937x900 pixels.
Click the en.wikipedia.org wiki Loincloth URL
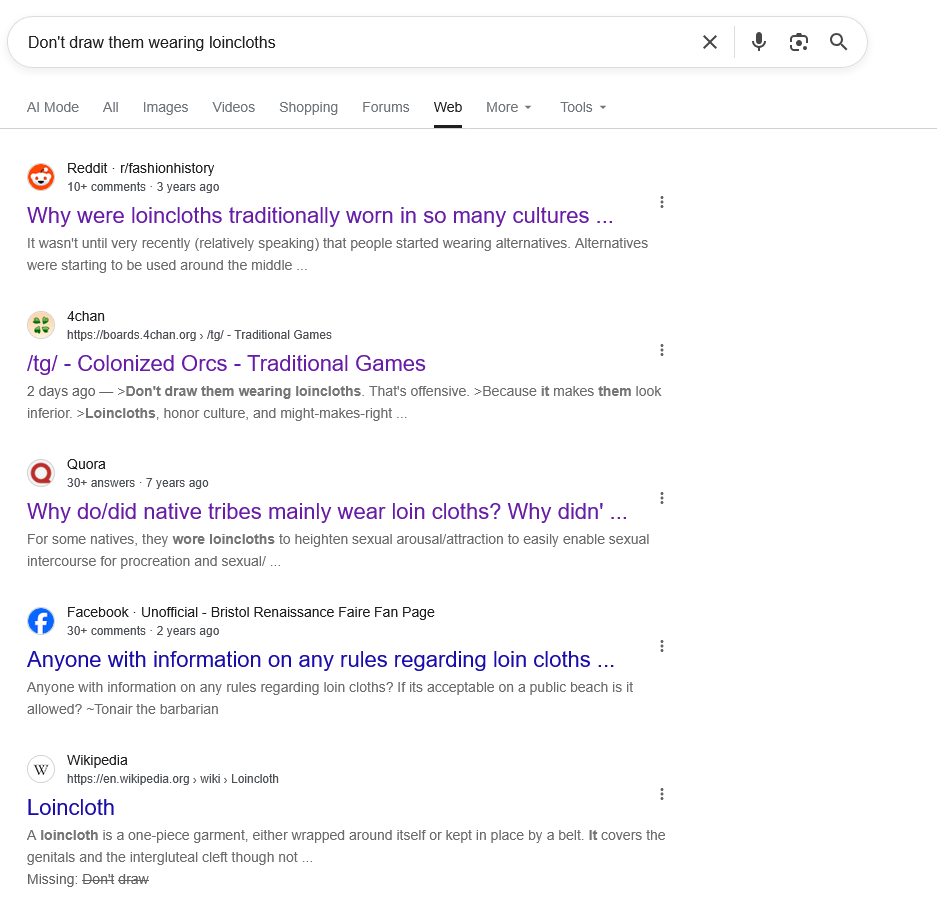click(x=173, y=779)
